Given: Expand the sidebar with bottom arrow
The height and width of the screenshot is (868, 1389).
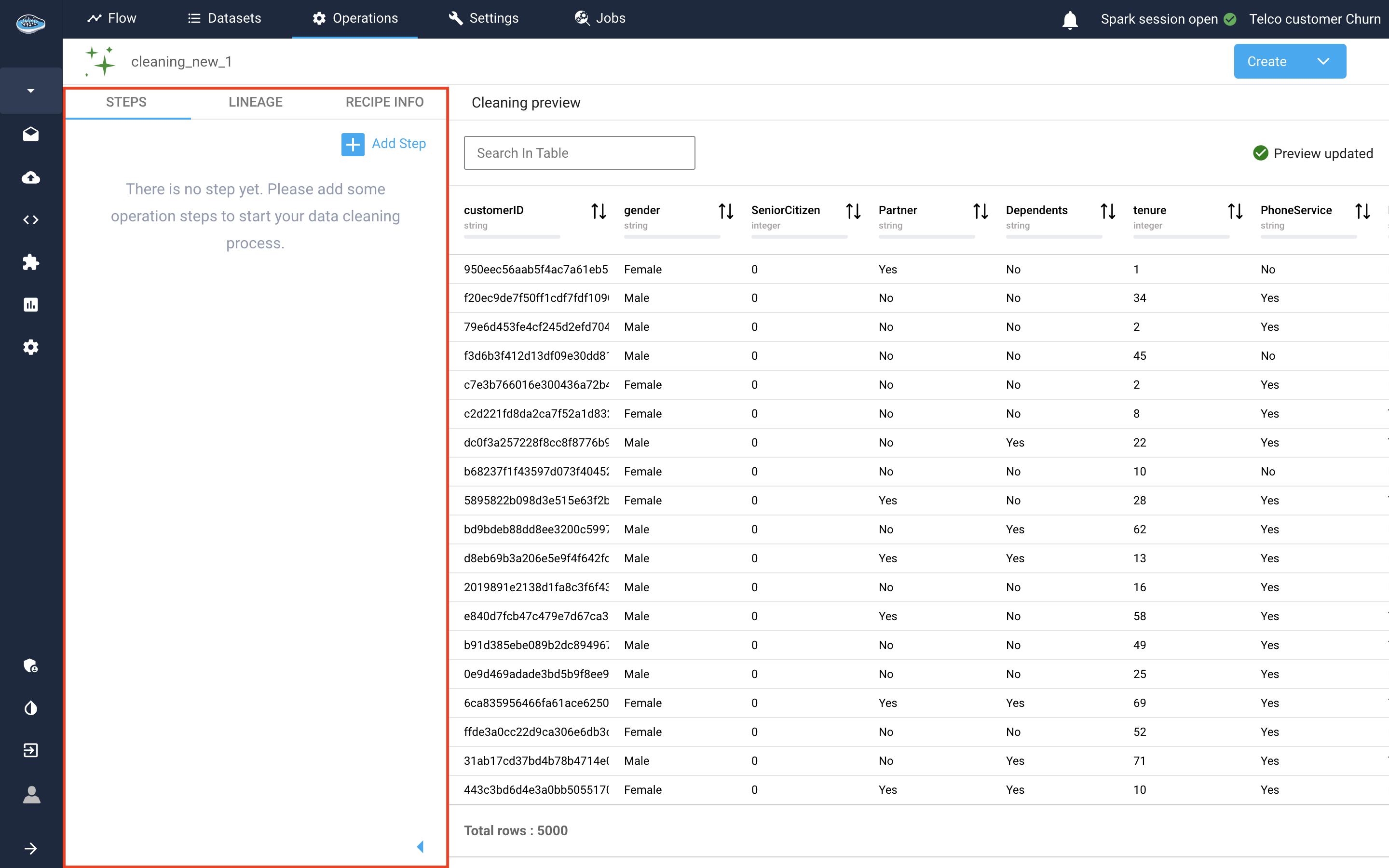Looking at the screenshot, I should tap(30, 849).
